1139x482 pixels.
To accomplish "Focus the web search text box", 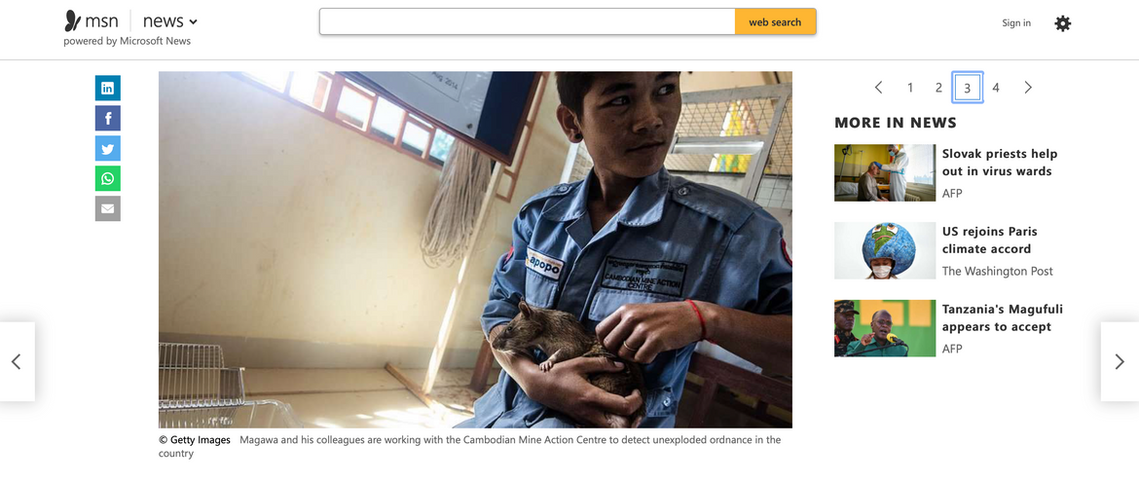I will coord(527,22).
